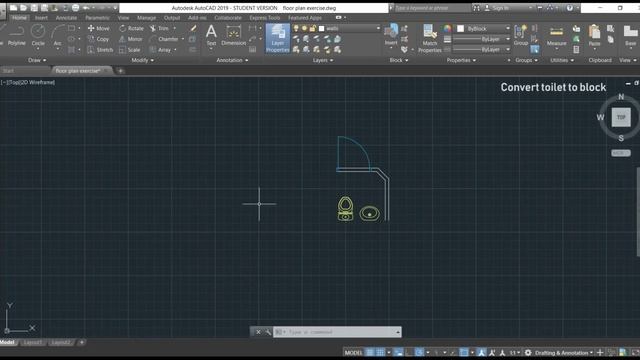Toggle layer lock padlock icon

tap(313, 28)
